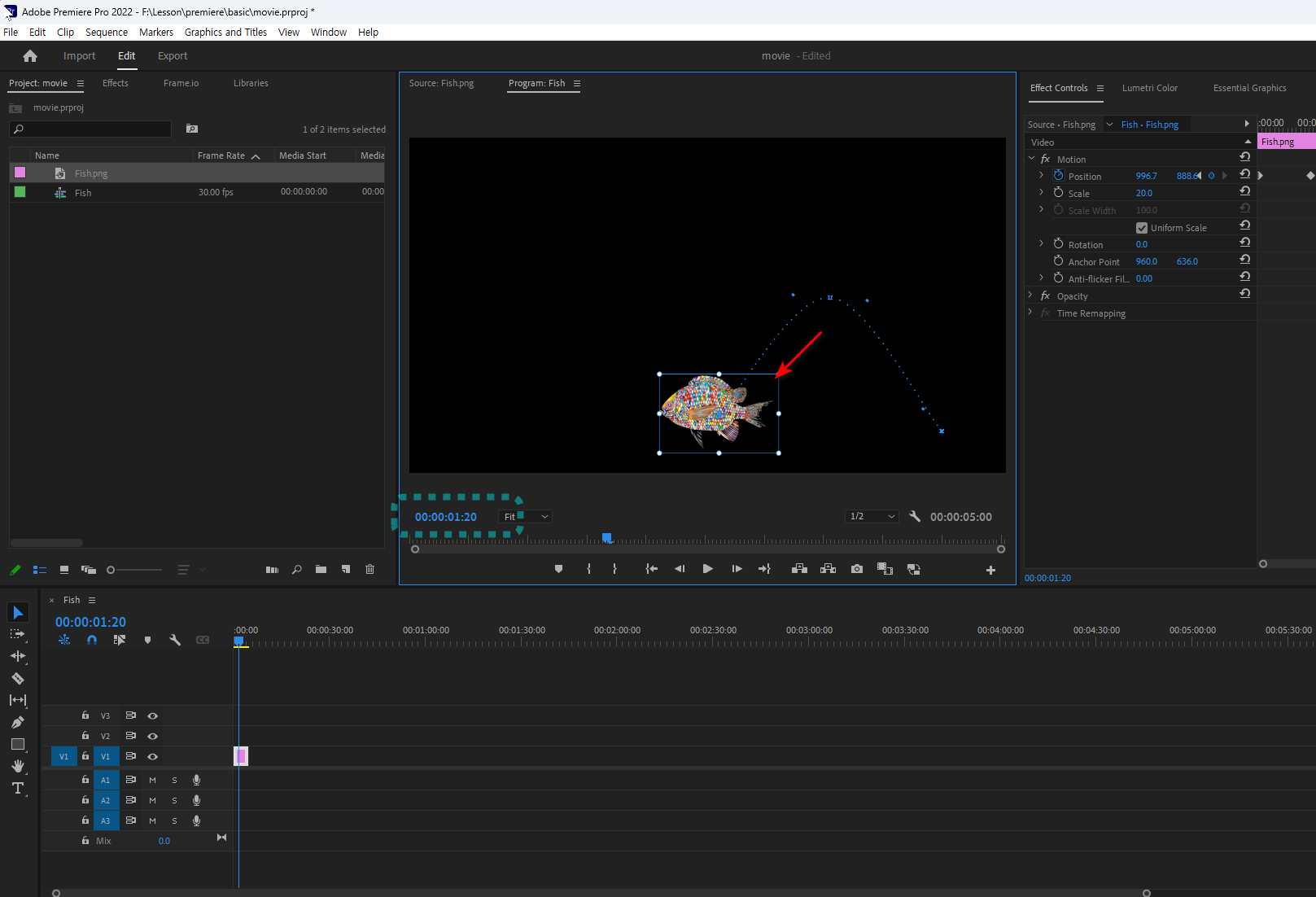
Task: Hide the V2 track output
Action: pyautogui.click(x=152, y=736)
